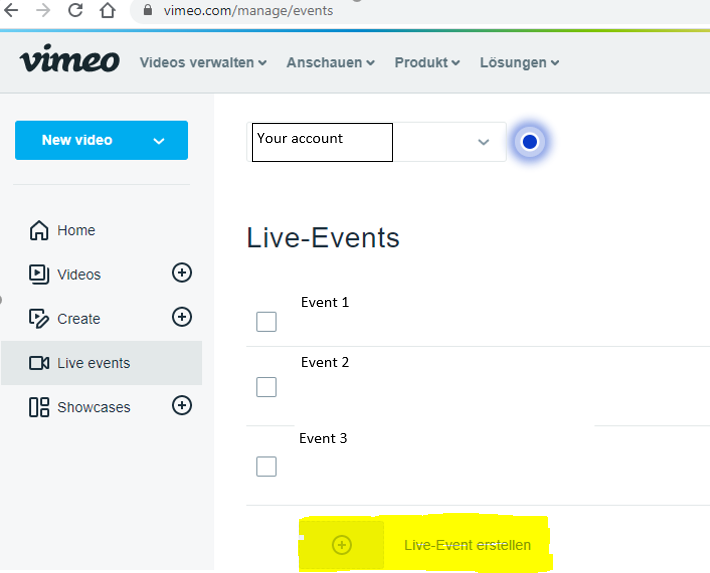
Task: Click the Vimeo logo
Action: click(69, 61)
